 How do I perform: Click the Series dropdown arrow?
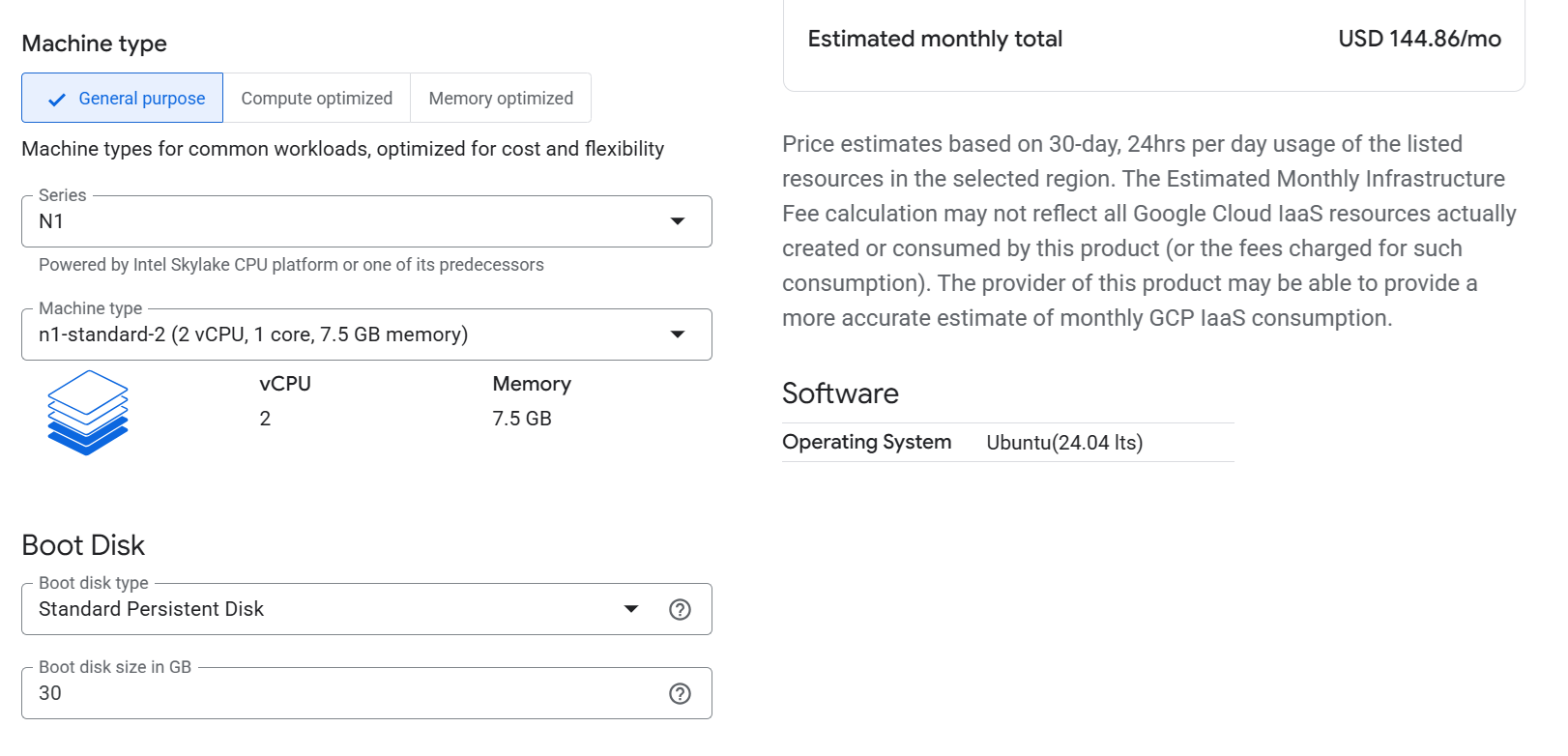678,221
